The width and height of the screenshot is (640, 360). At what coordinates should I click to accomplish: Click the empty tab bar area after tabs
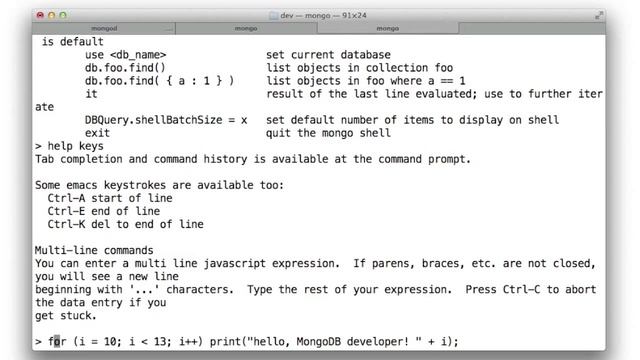point(532,28)
